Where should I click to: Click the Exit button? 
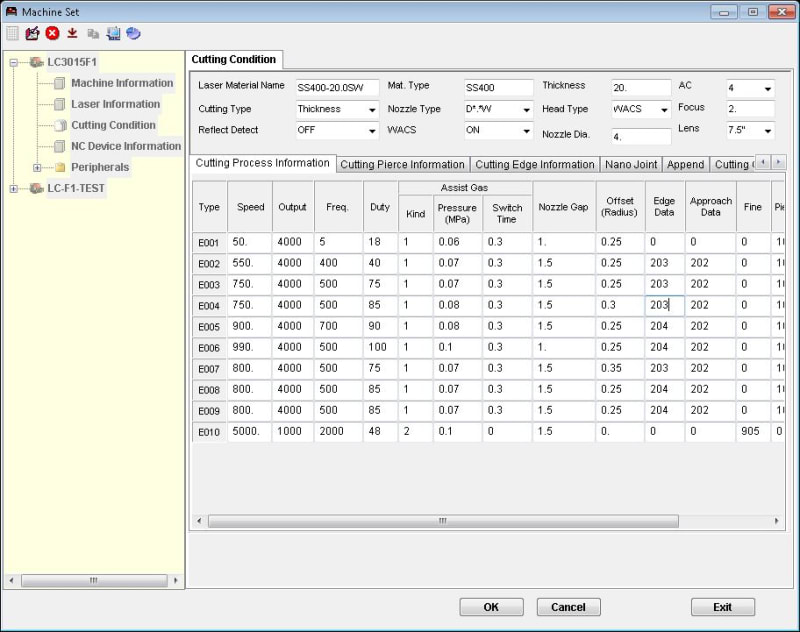(x=722, y=607)
